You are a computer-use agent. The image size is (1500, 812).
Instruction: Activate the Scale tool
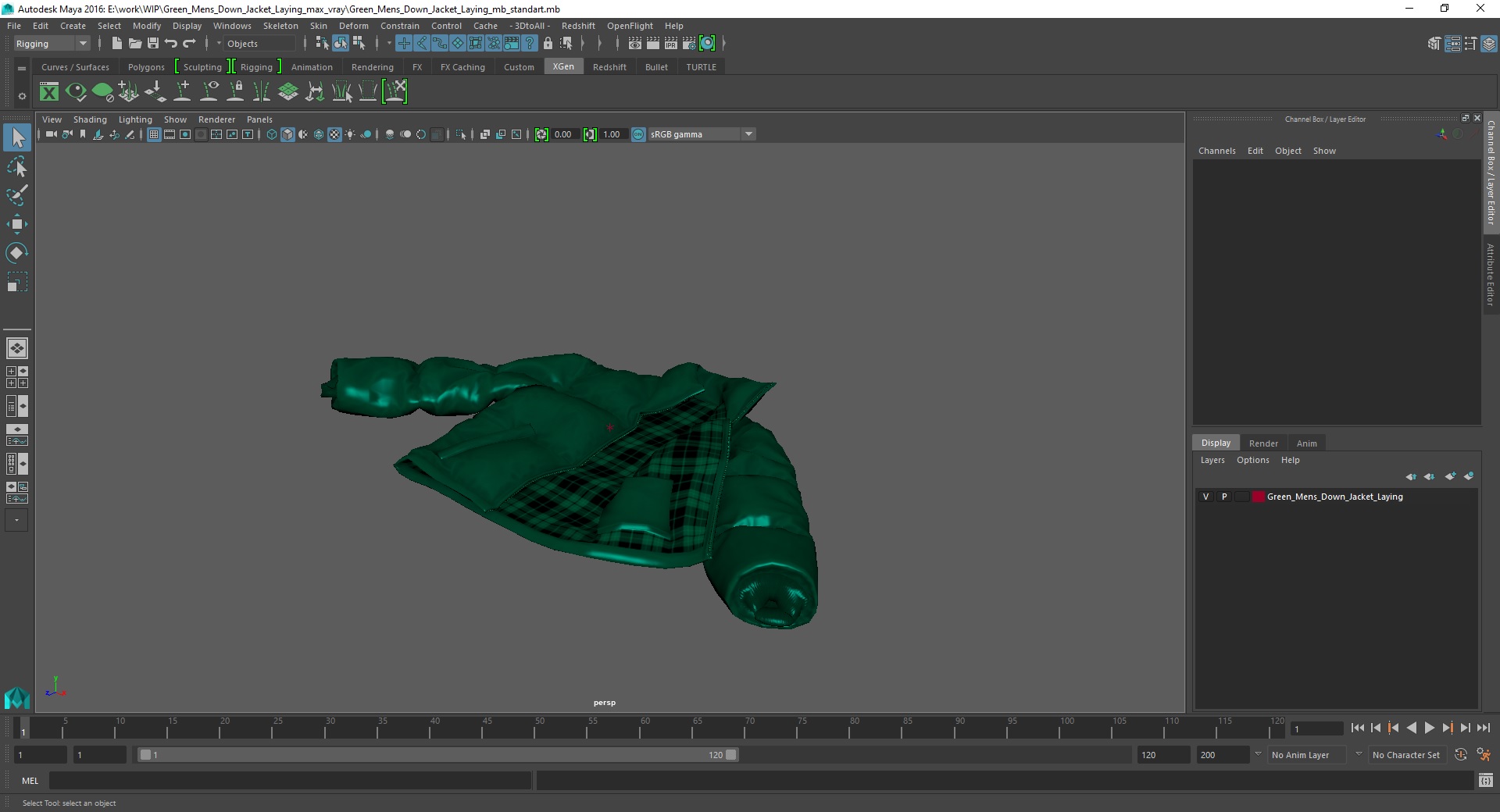17,282
